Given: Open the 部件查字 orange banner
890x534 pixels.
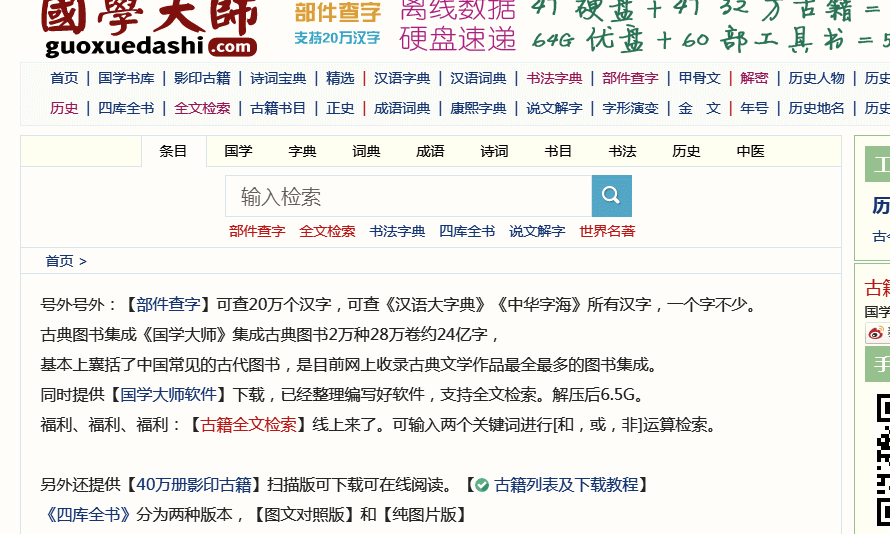Looking at the screenshot, I should click(338, 12).
